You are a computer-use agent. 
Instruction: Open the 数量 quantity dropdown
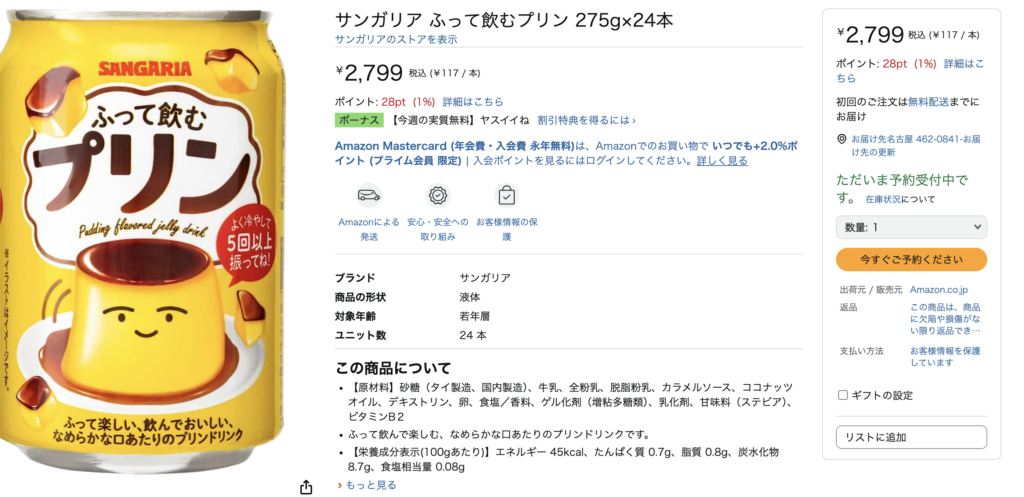click(911, 227)
